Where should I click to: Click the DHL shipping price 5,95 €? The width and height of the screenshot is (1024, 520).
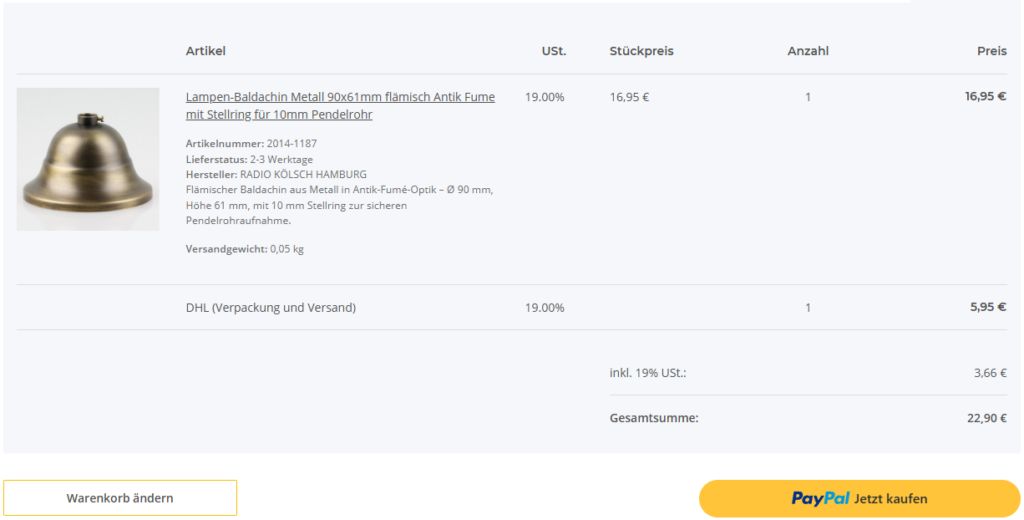(x=987, y=307)
